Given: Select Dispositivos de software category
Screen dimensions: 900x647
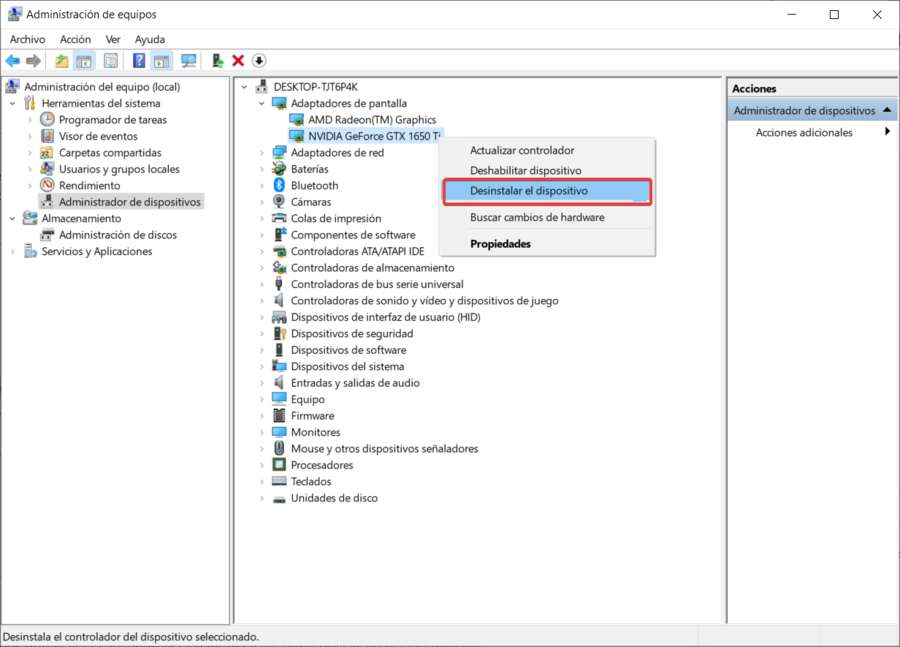Looking at the screenshot, I should [x=348, y=350].
